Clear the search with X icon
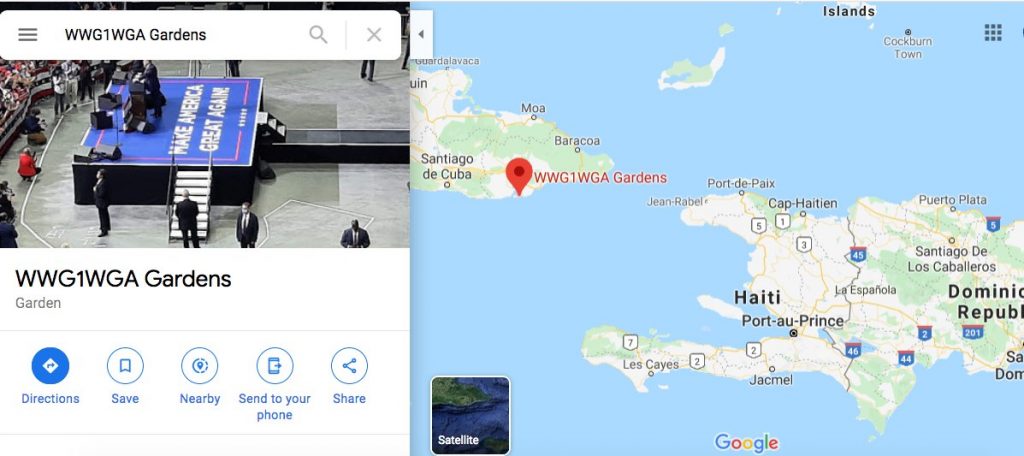The image size is (1024, 456). click(x=374, y=35)
